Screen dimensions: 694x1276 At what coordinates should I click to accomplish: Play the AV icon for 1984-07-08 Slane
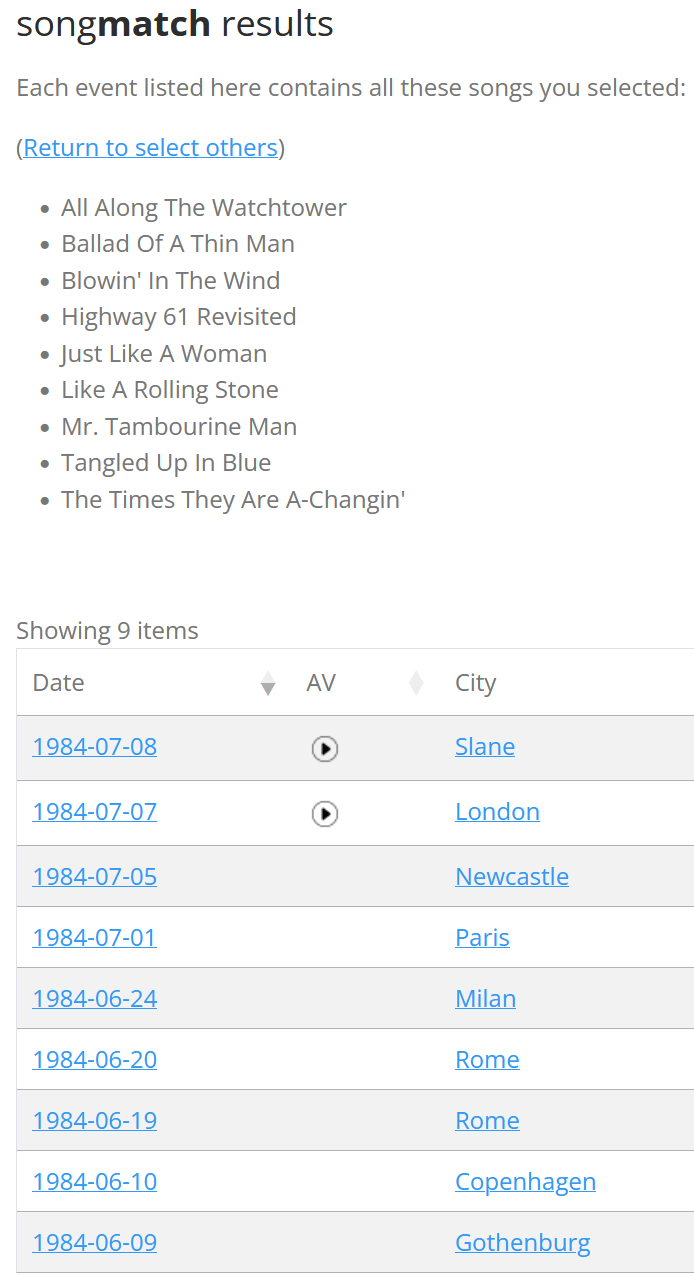(x=325, y=748)
